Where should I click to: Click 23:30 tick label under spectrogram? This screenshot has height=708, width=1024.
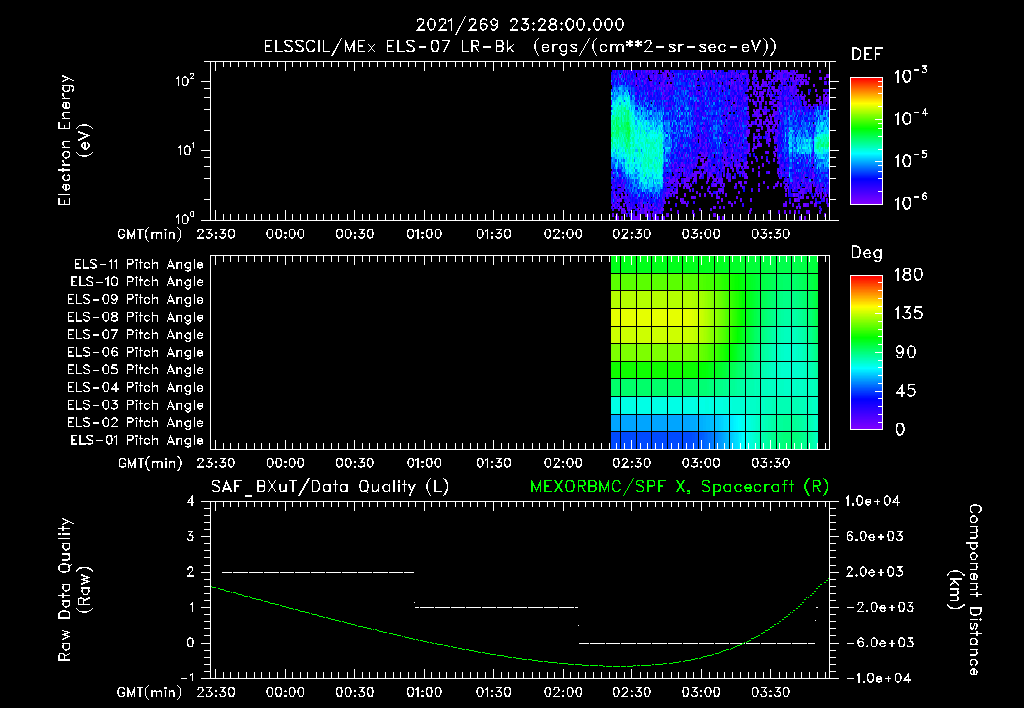(x=216, y=234)
